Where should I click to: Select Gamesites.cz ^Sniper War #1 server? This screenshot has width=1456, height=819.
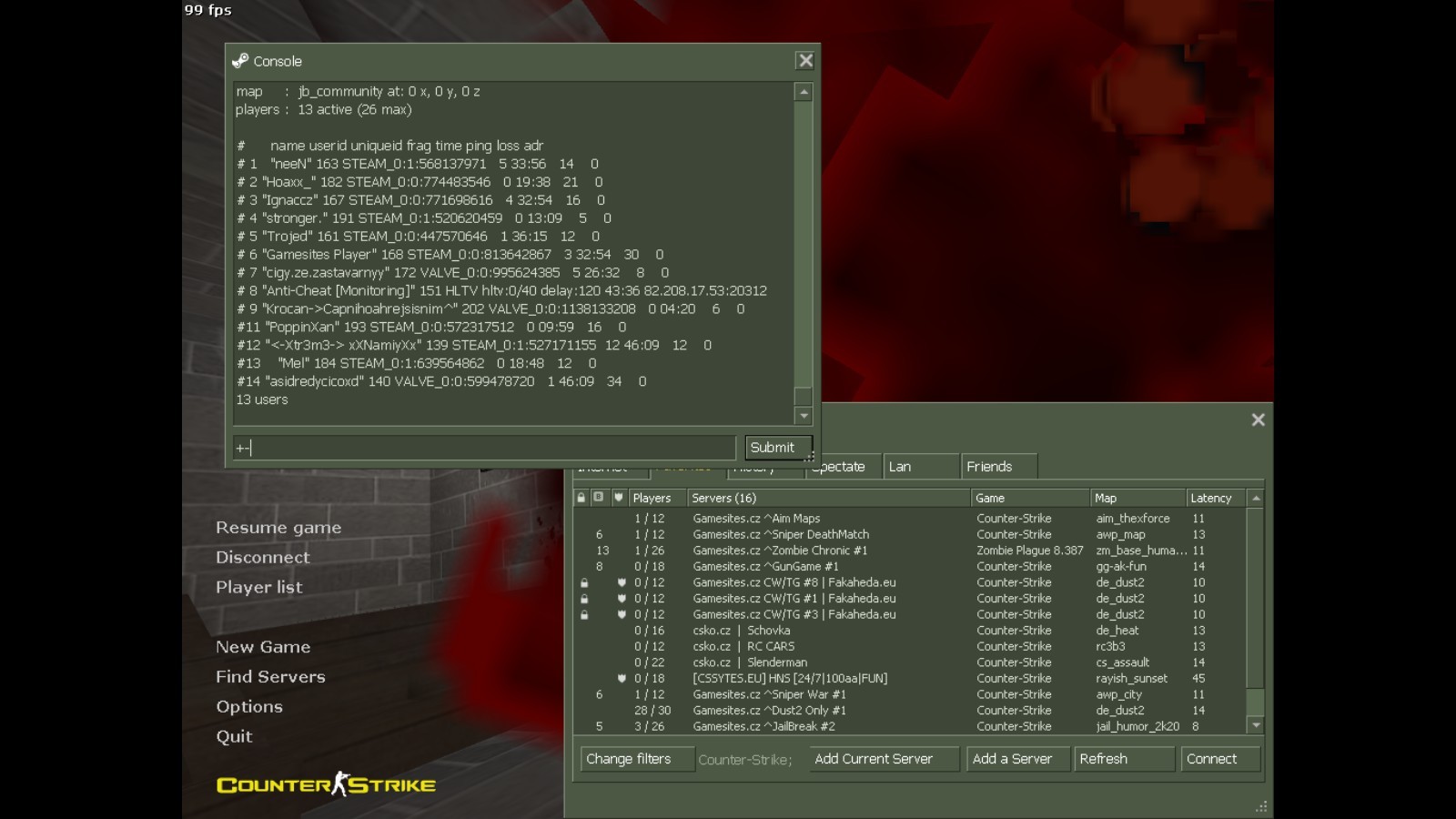[910, 694]
